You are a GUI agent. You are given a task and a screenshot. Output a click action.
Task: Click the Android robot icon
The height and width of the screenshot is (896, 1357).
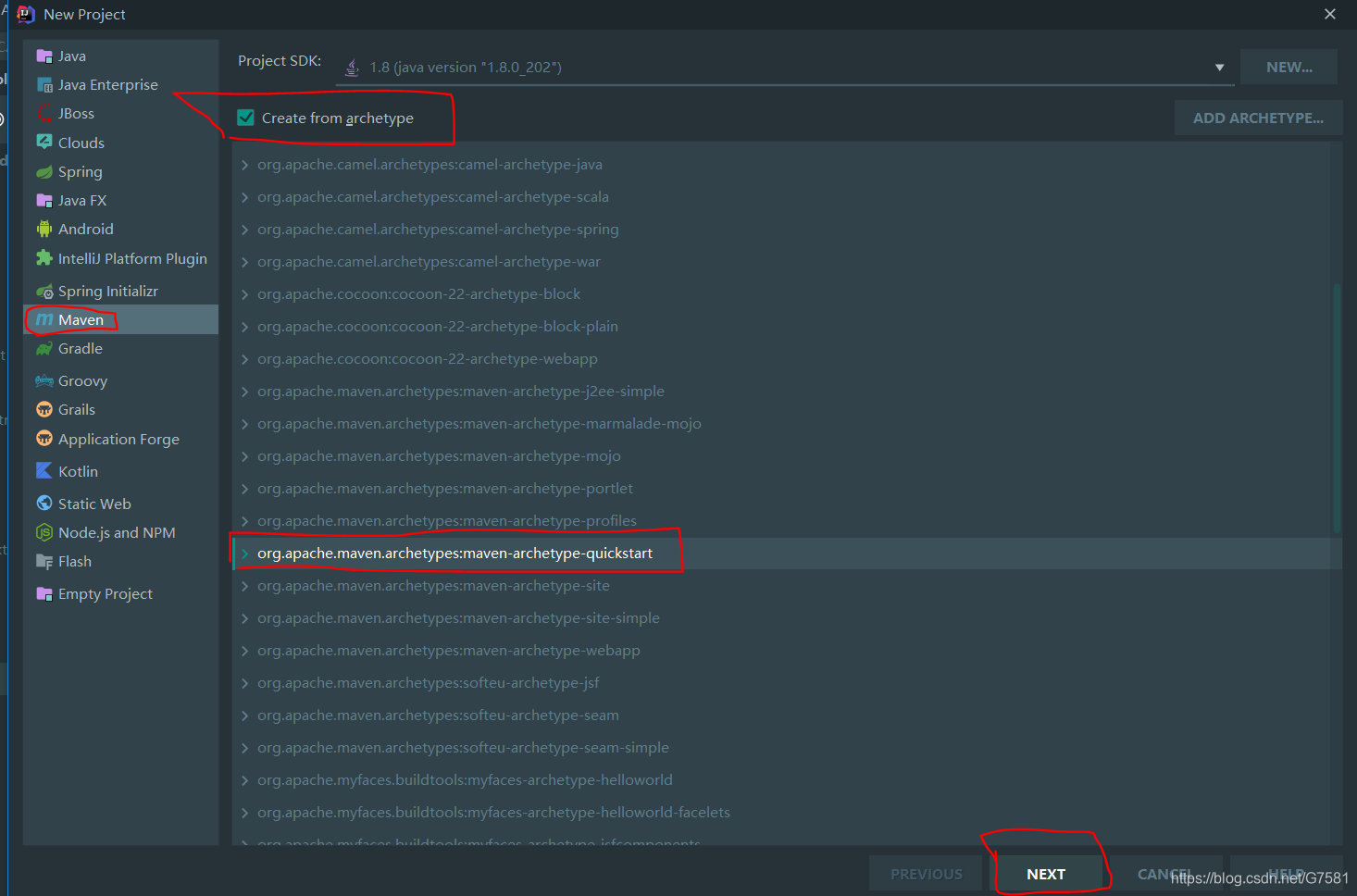click(x=44, y=229)
